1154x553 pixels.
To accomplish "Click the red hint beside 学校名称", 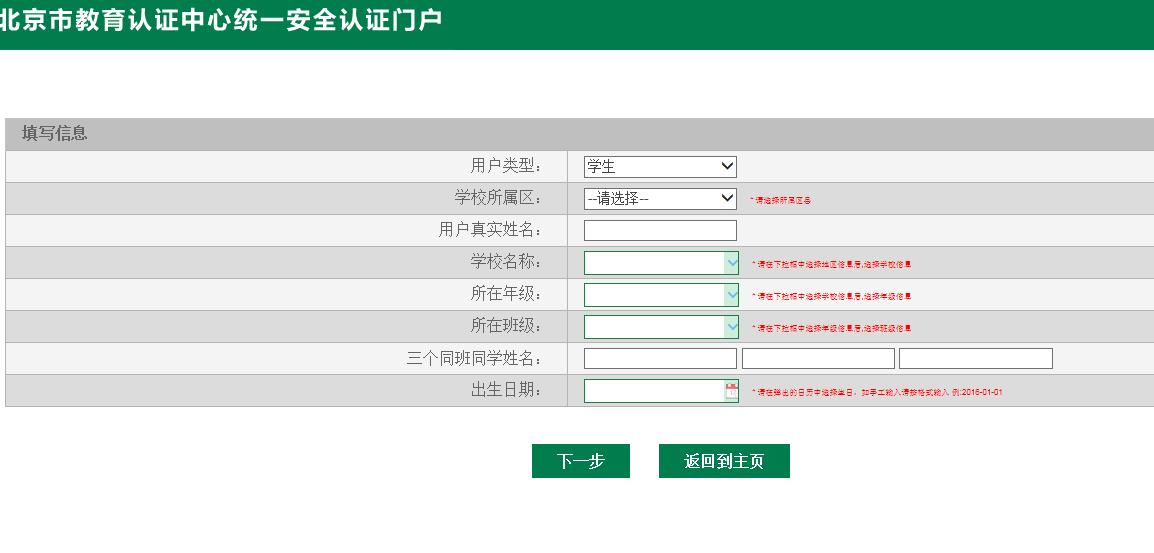I will coord(832,264).
